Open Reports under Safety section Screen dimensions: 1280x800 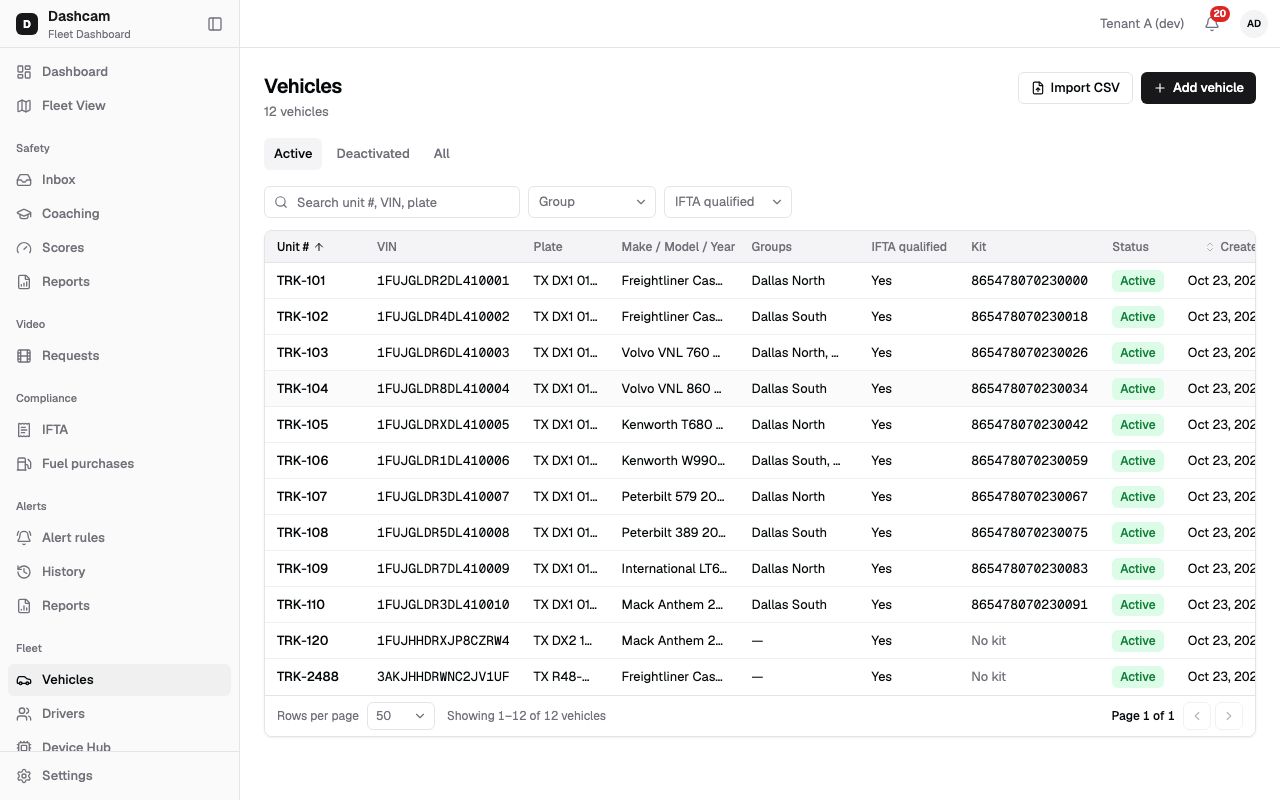click(120, 282)
